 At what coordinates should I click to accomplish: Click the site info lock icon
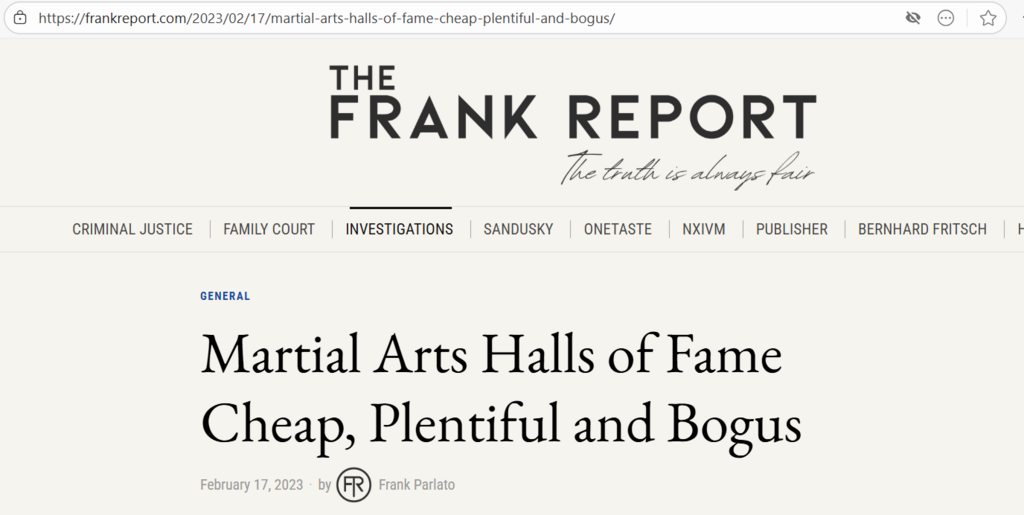[x=20, y=18]
